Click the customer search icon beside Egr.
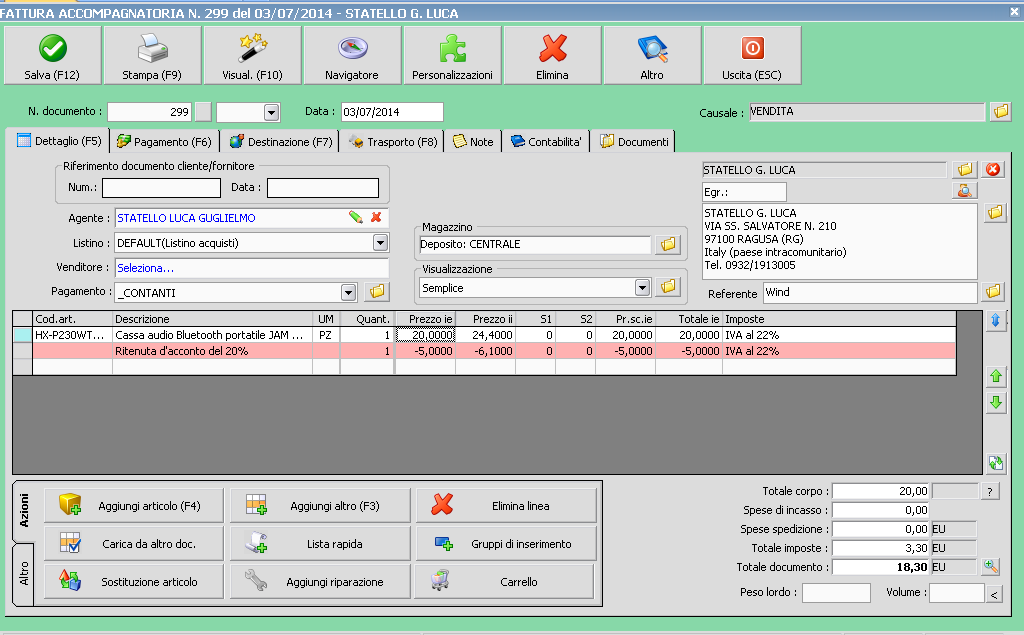 pos(965,191)
